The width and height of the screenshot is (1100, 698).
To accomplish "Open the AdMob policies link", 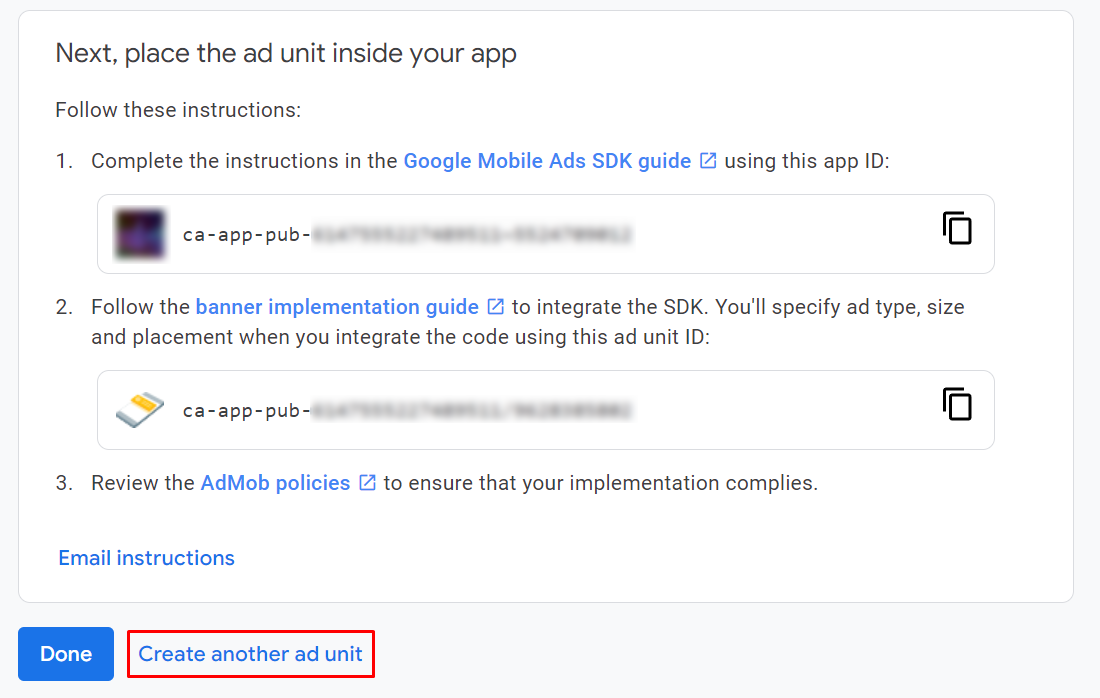I will click(x=275, y=483).
